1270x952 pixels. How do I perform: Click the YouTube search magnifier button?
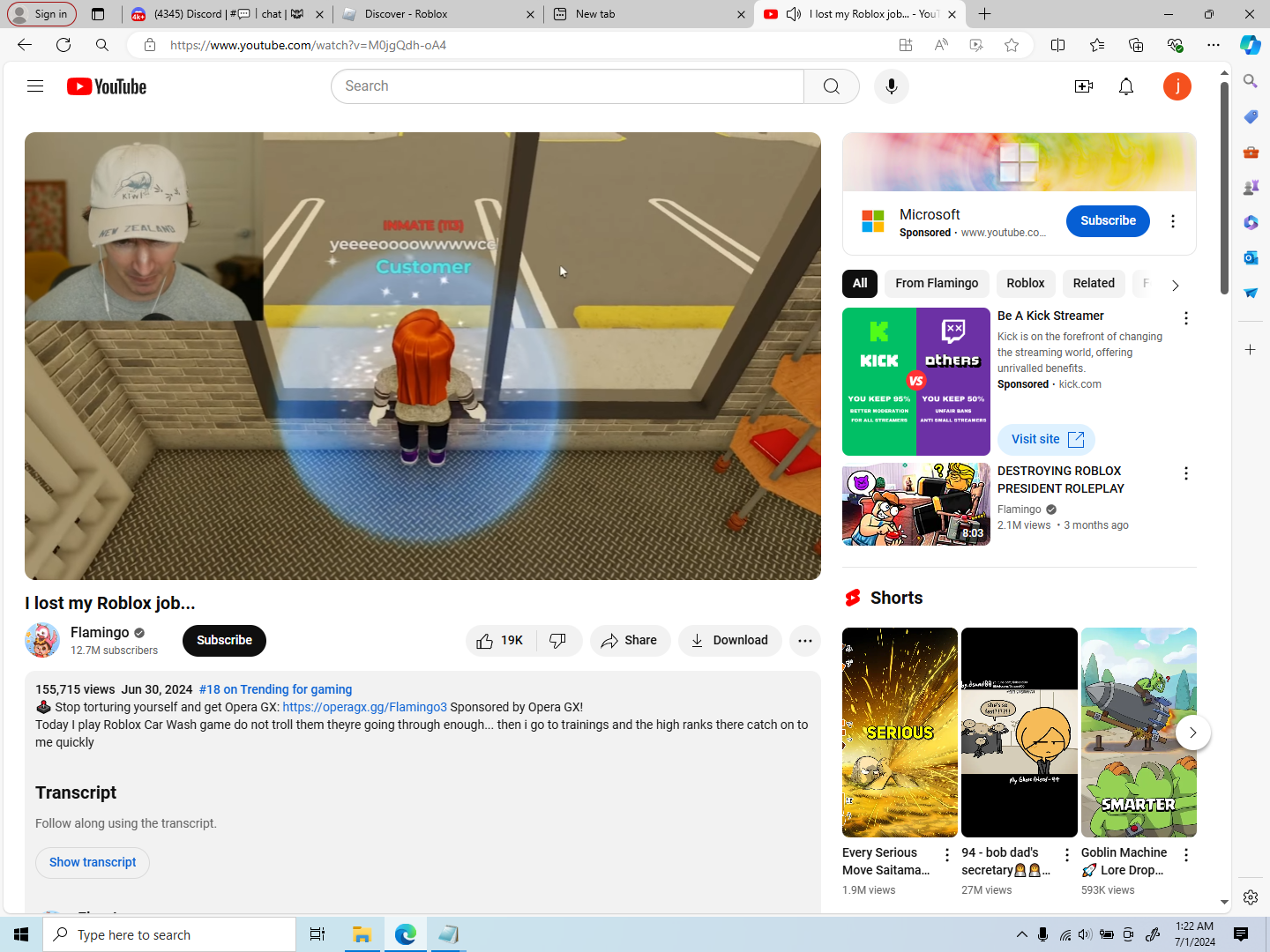832,86
